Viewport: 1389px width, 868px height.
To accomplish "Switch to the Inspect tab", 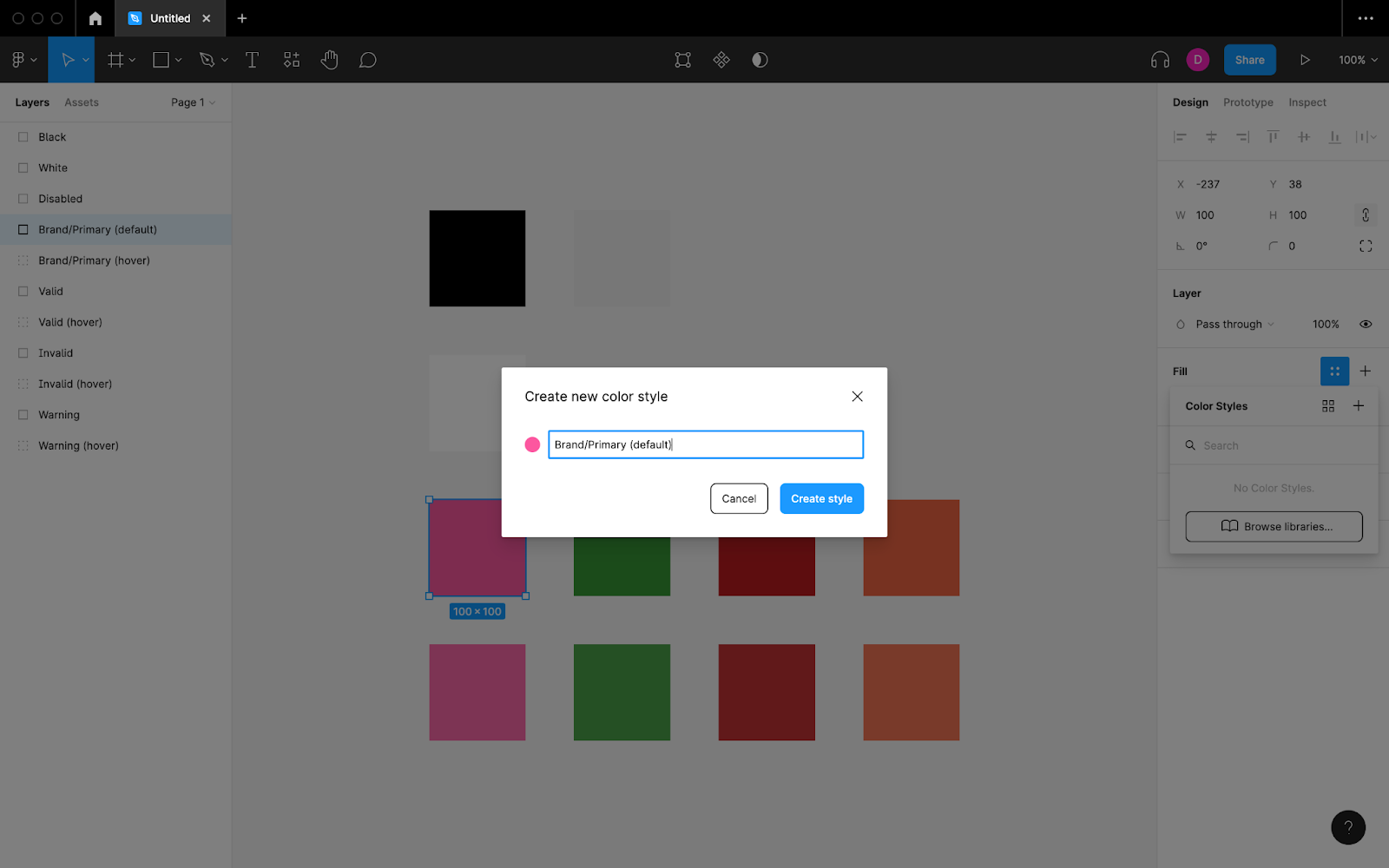I will 1307,102.
